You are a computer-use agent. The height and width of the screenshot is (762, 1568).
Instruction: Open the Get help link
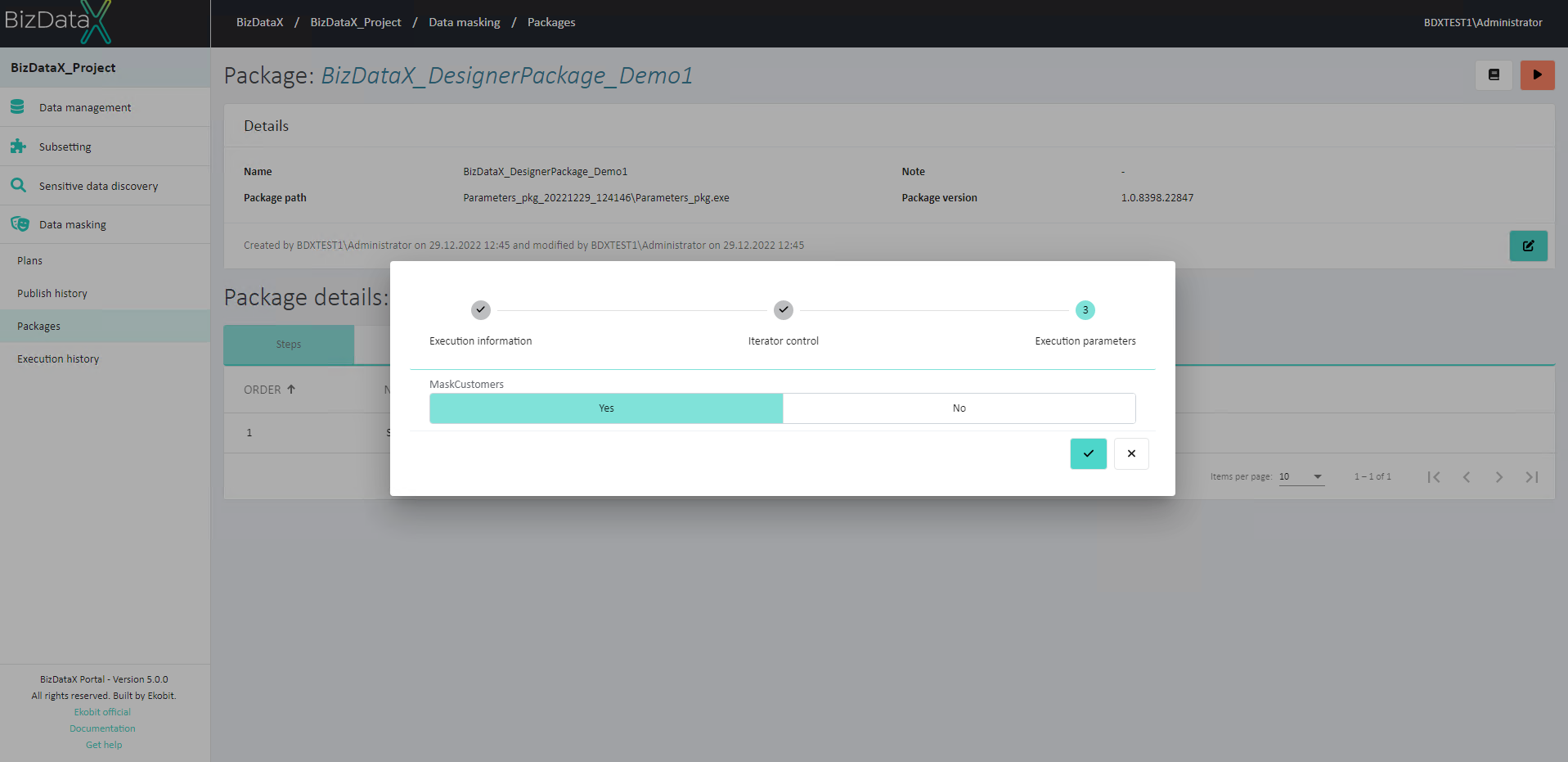[104, 745]
